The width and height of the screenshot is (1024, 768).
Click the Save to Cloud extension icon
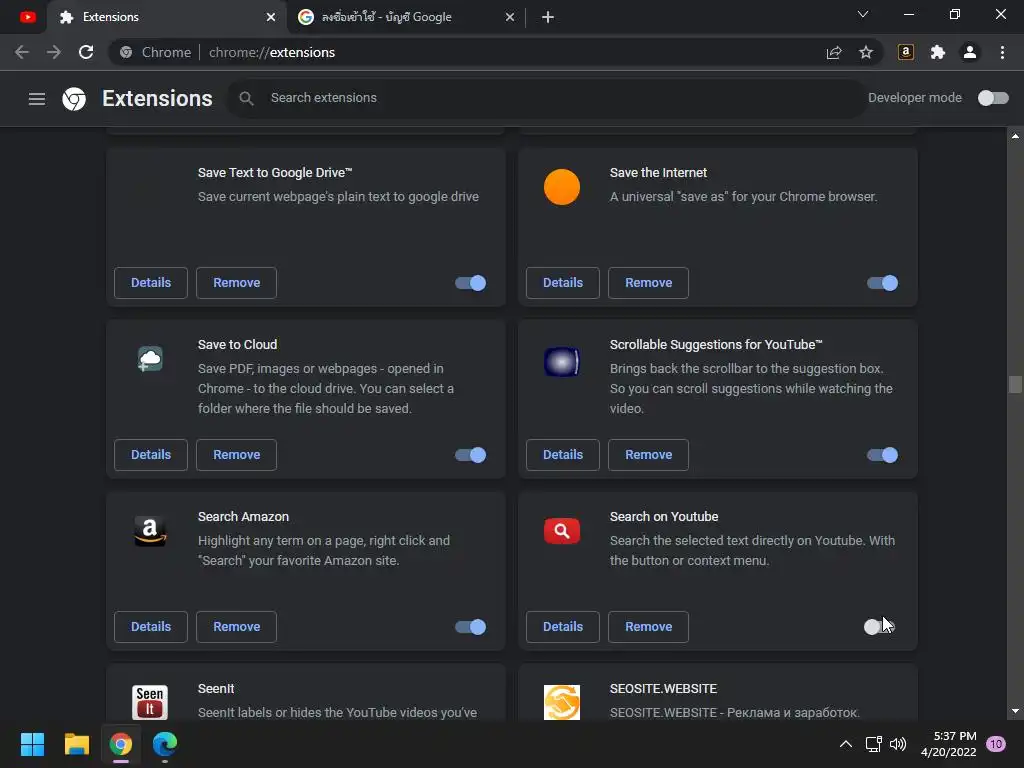(150, 359)
